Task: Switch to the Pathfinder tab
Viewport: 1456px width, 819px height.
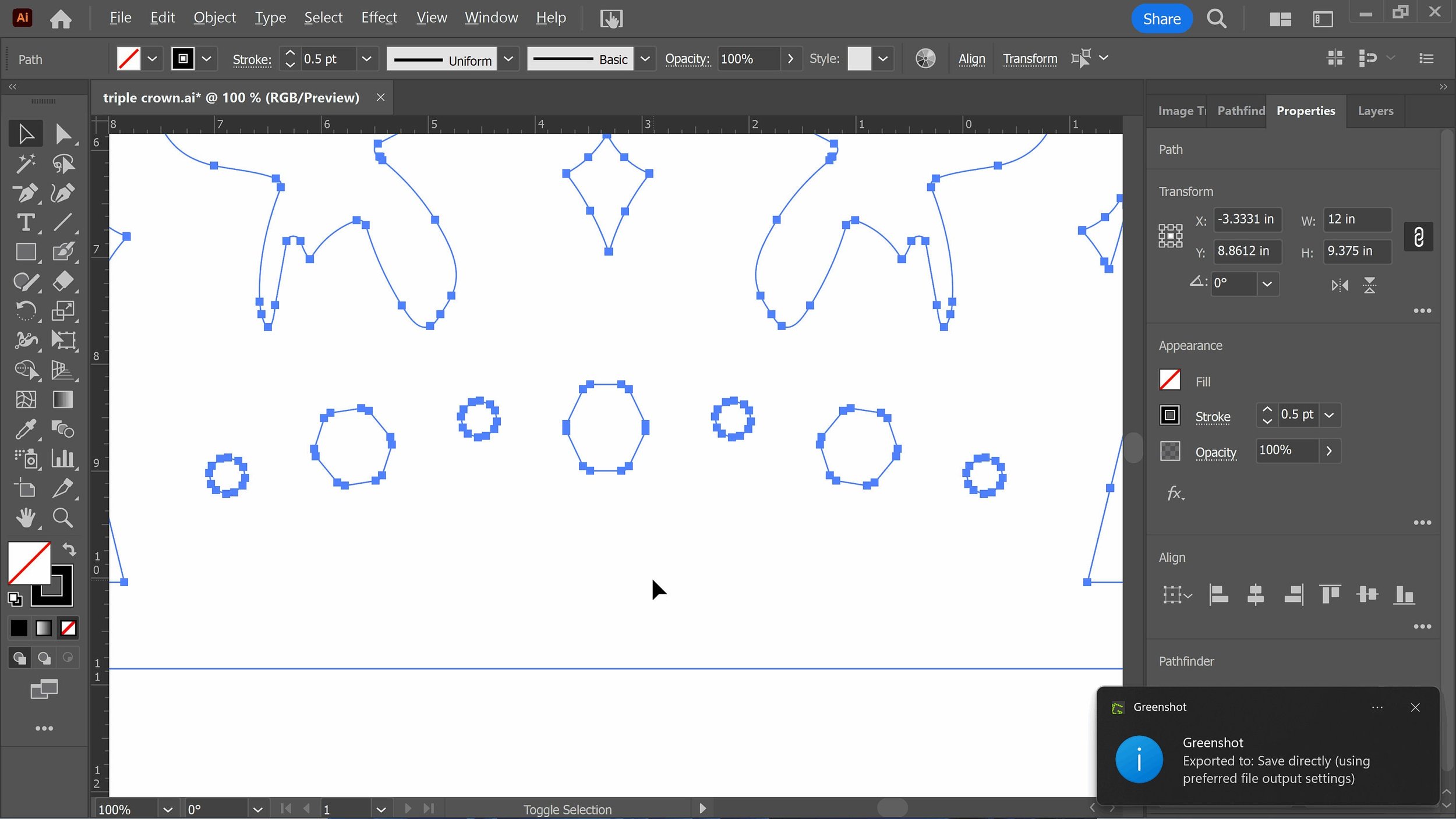Action: pos(1241,111)
